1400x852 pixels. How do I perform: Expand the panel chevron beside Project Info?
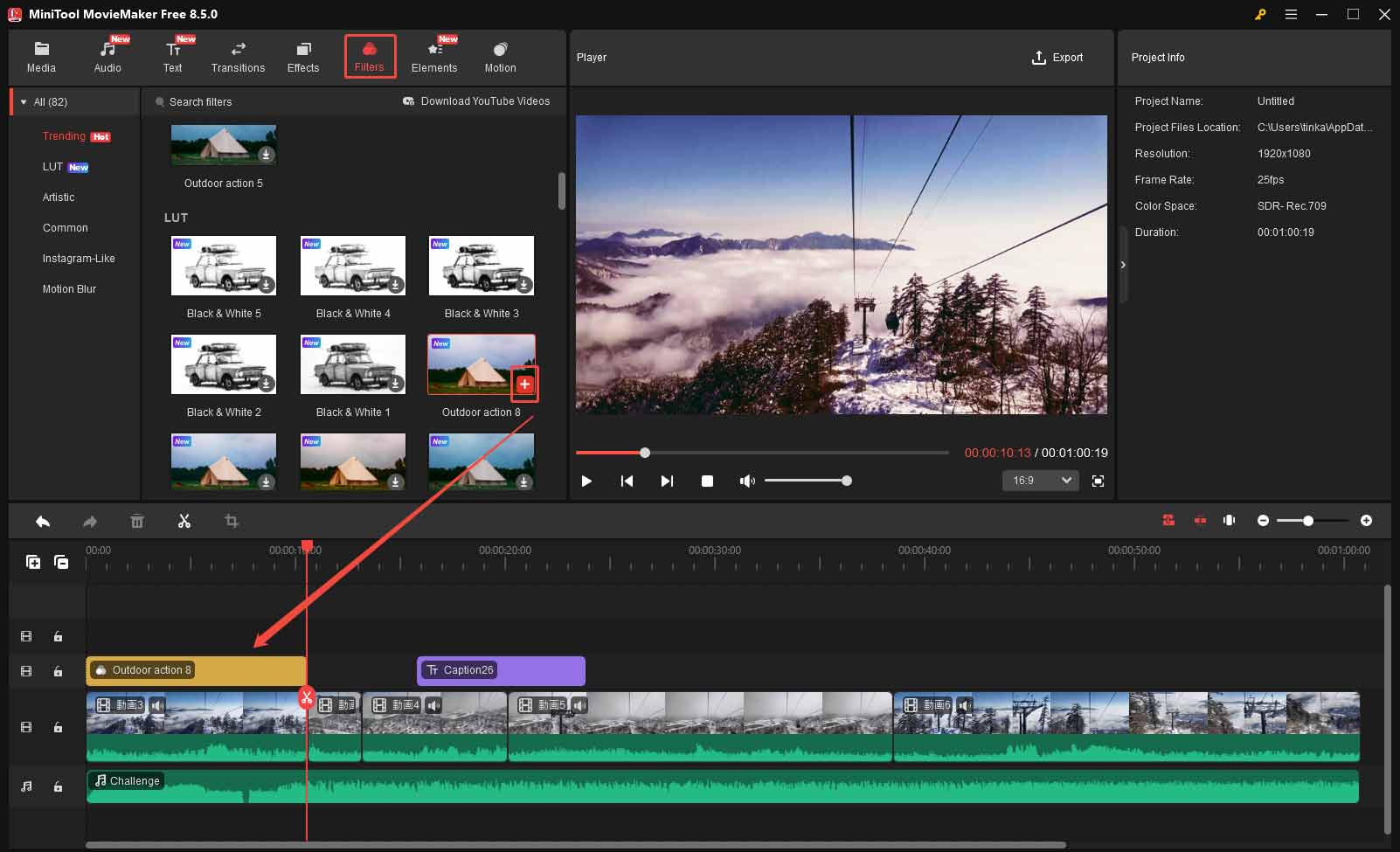(1123, 265)
